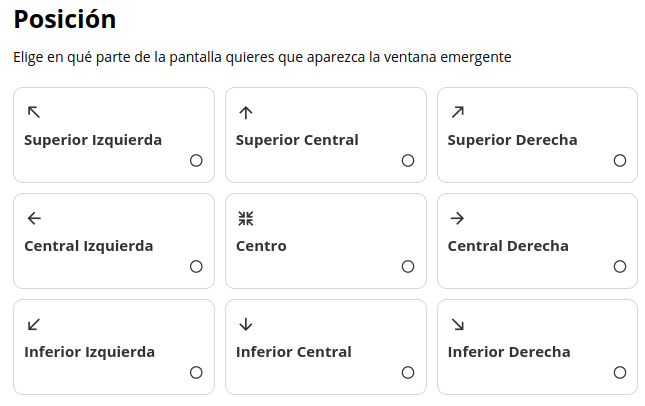
Task: Click the right arrow icon for Central Derecha
Action: coord(458,218)
